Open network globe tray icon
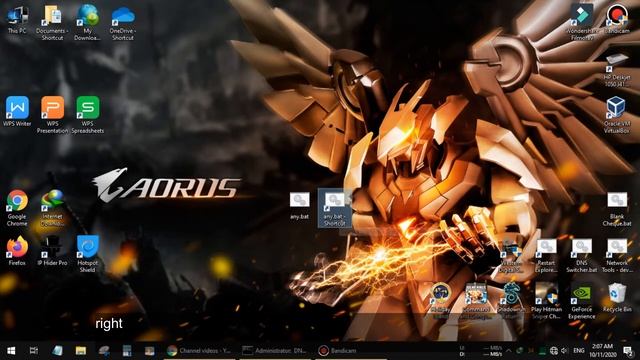 [x=553, y=351]
